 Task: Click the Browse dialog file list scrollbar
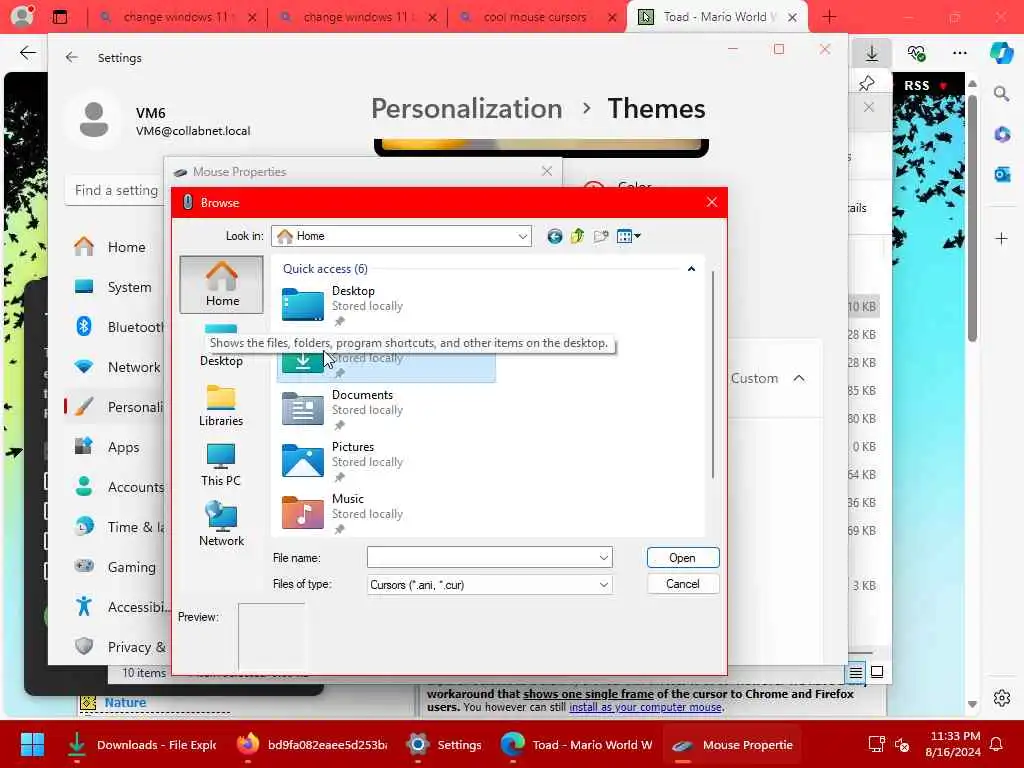pos(712,374)
